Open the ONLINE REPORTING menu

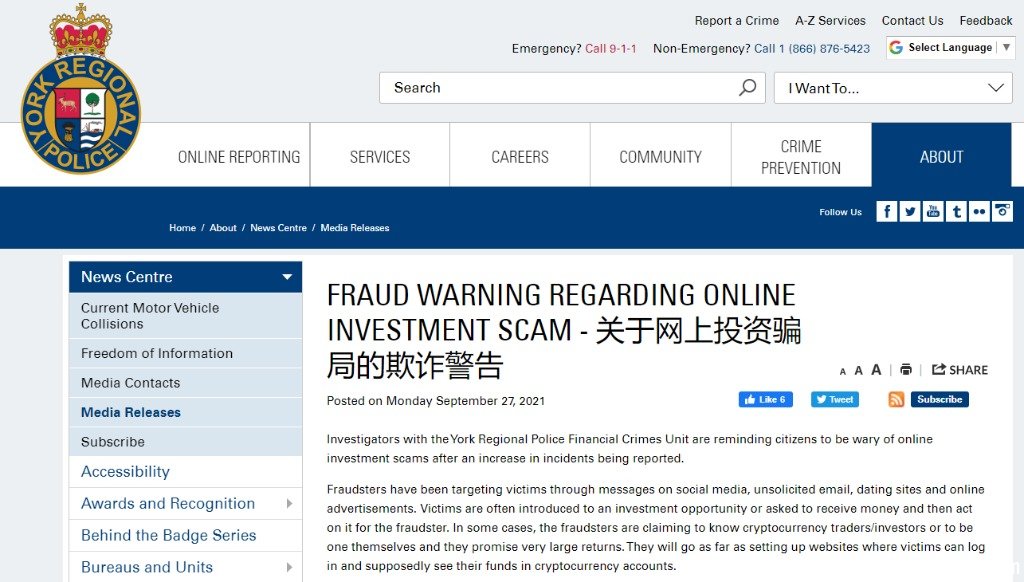point(239,157)
